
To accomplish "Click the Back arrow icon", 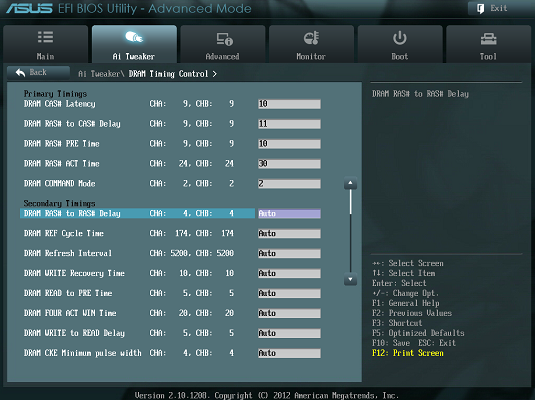I will tap(20, 72).
